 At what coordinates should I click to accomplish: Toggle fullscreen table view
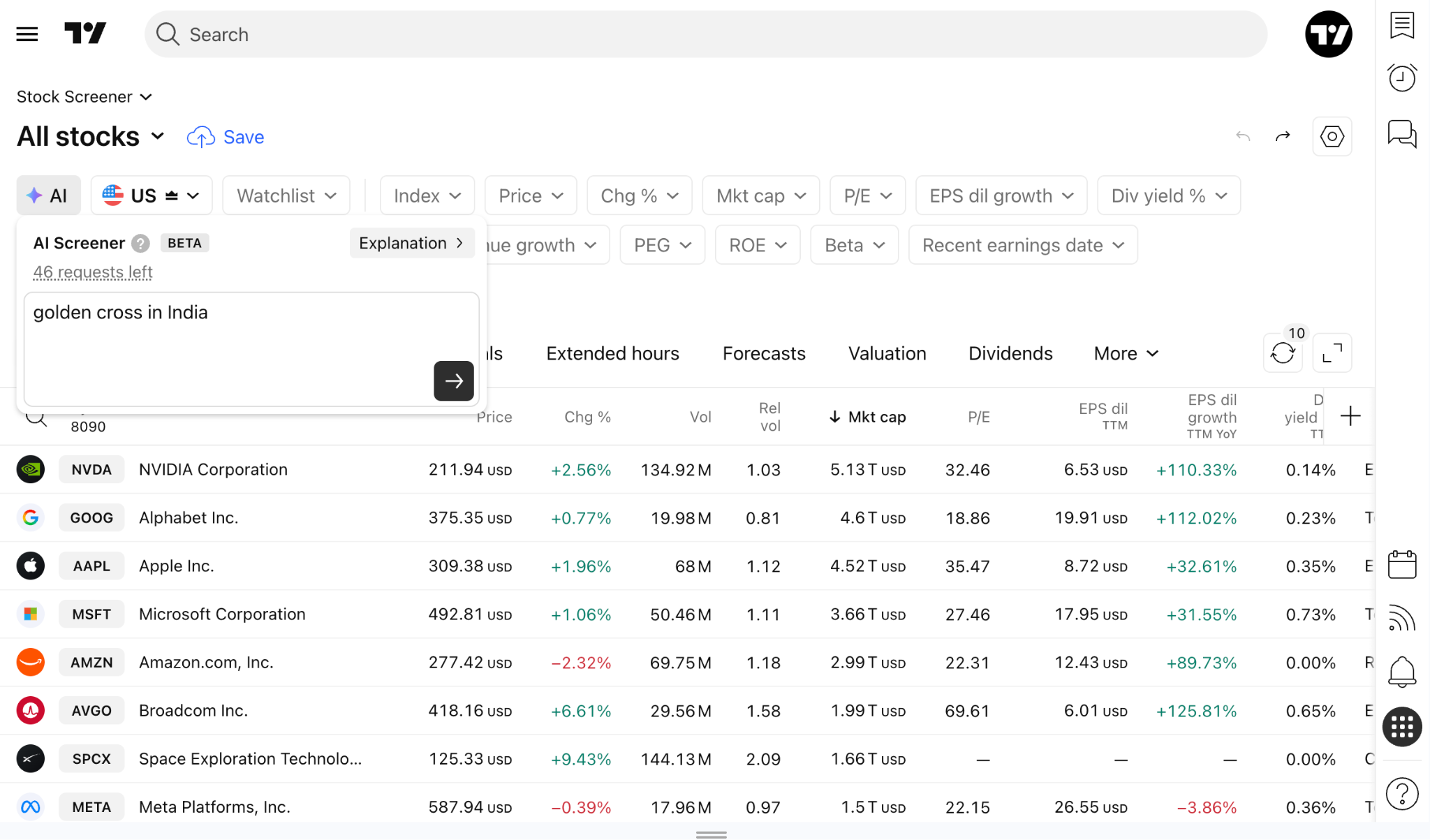point(1332,353)
